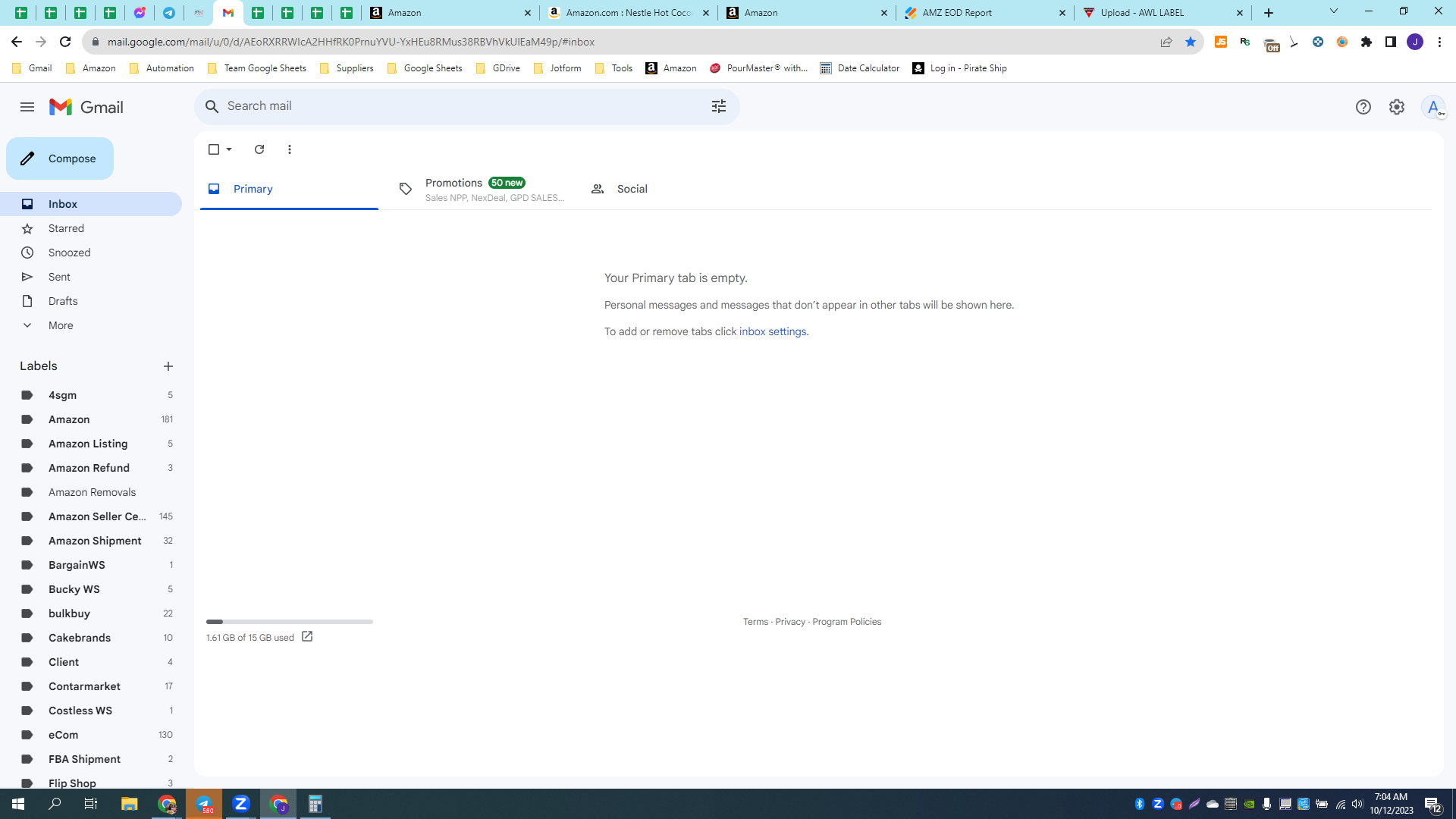Share this page icon in address bar
Image resolution: width=1456 pixels, height=819 pixels.
[x=1166, y=42]
